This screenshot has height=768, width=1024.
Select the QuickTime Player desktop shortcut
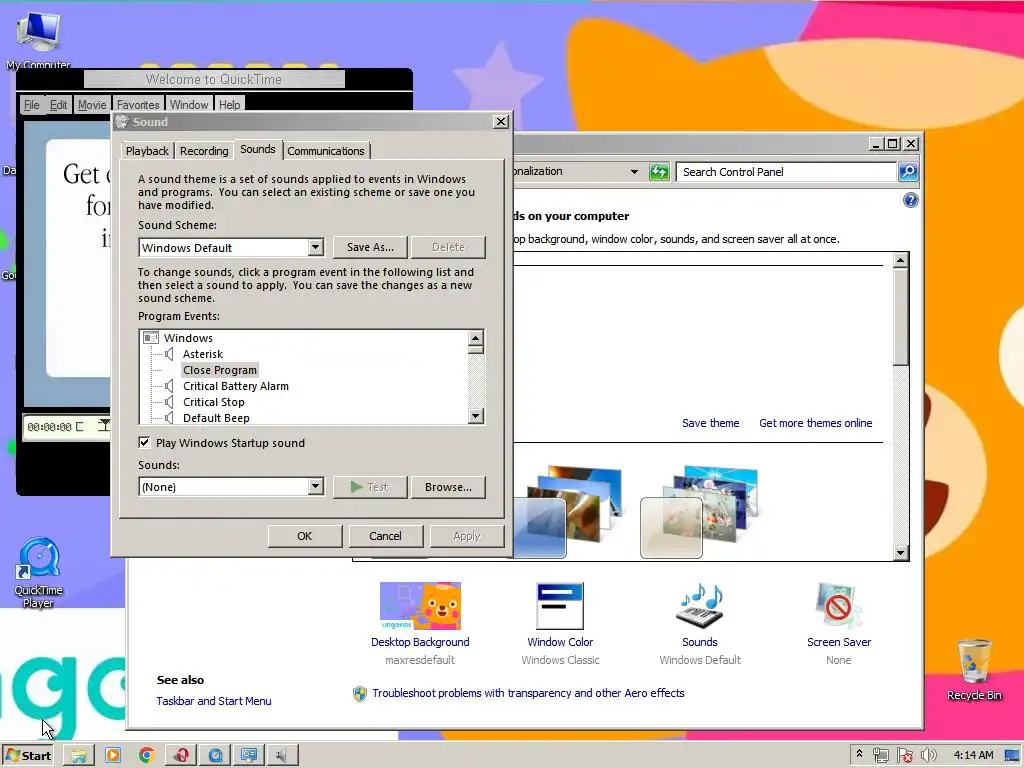38,573
